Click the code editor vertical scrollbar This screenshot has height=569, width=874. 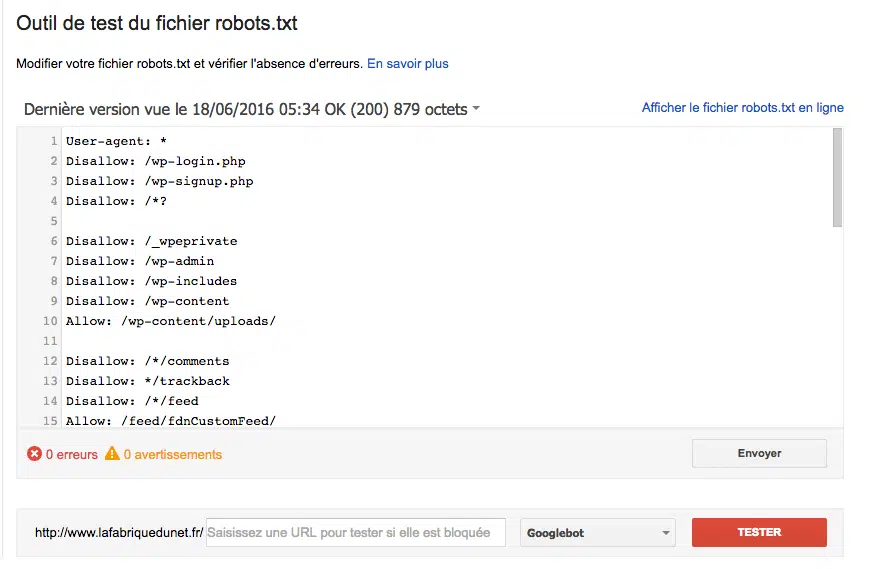(837, 180)
